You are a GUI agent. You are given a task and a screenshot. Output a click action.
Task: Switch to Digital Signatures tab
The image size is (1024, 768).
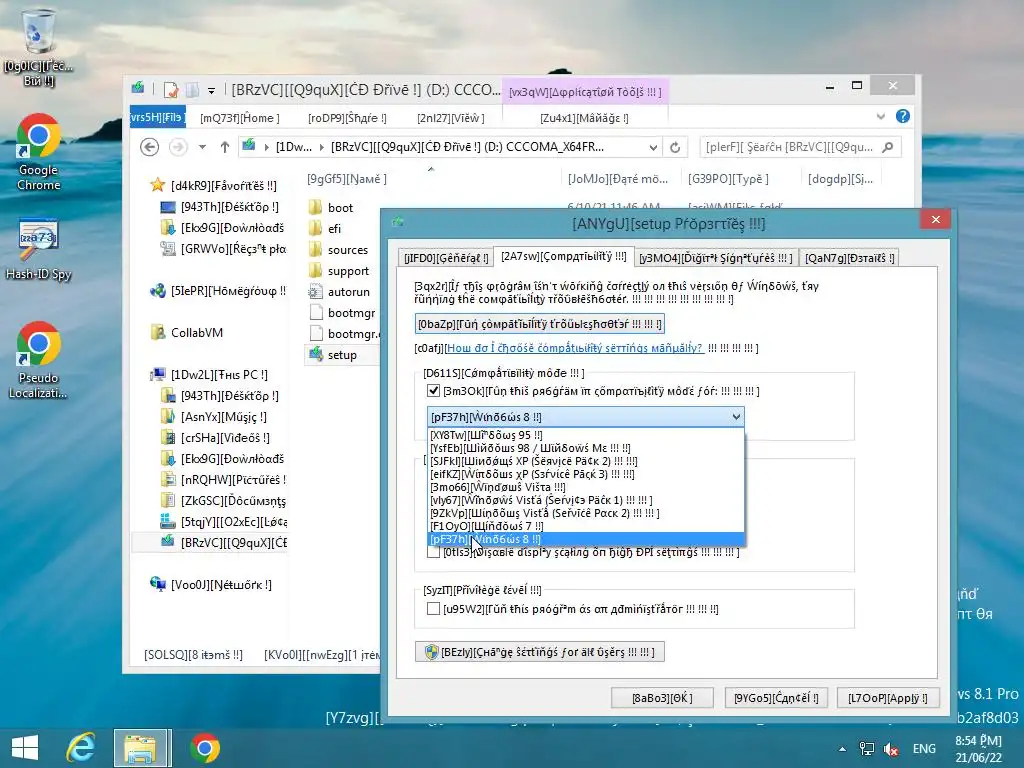click(x=716, y=258)
